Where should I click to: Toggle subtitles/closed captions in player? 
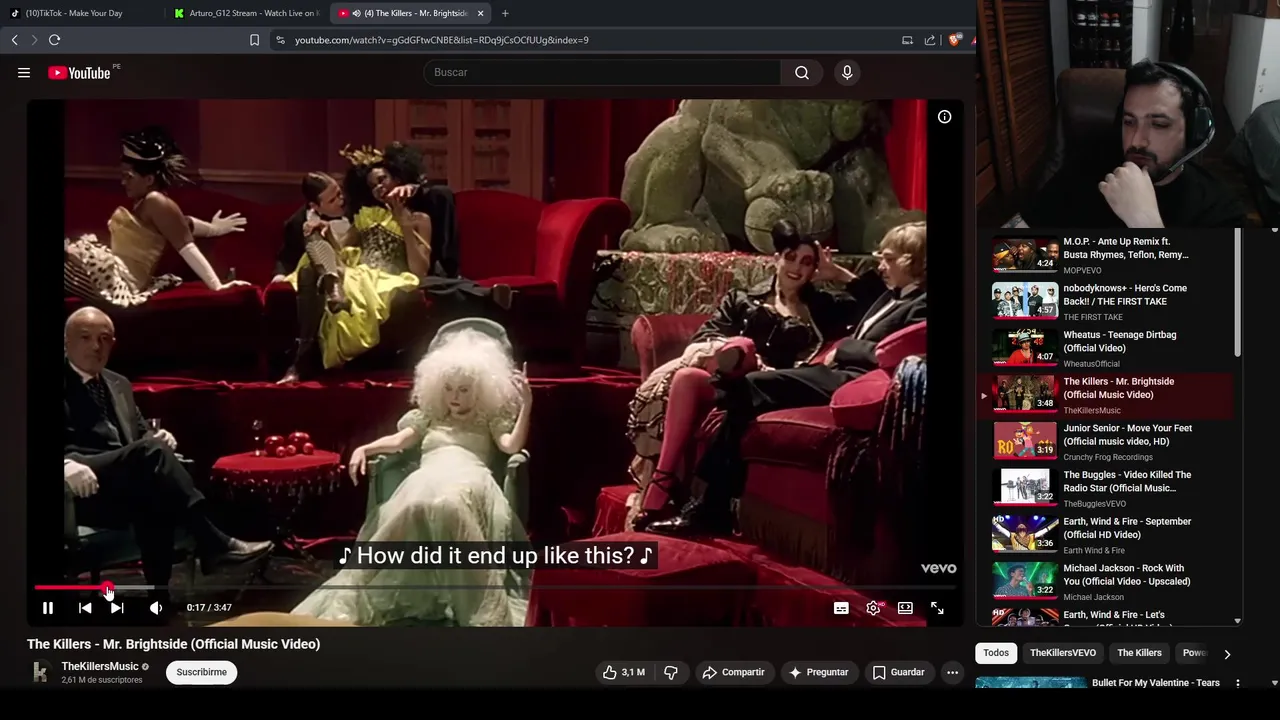tap(841, 608)
